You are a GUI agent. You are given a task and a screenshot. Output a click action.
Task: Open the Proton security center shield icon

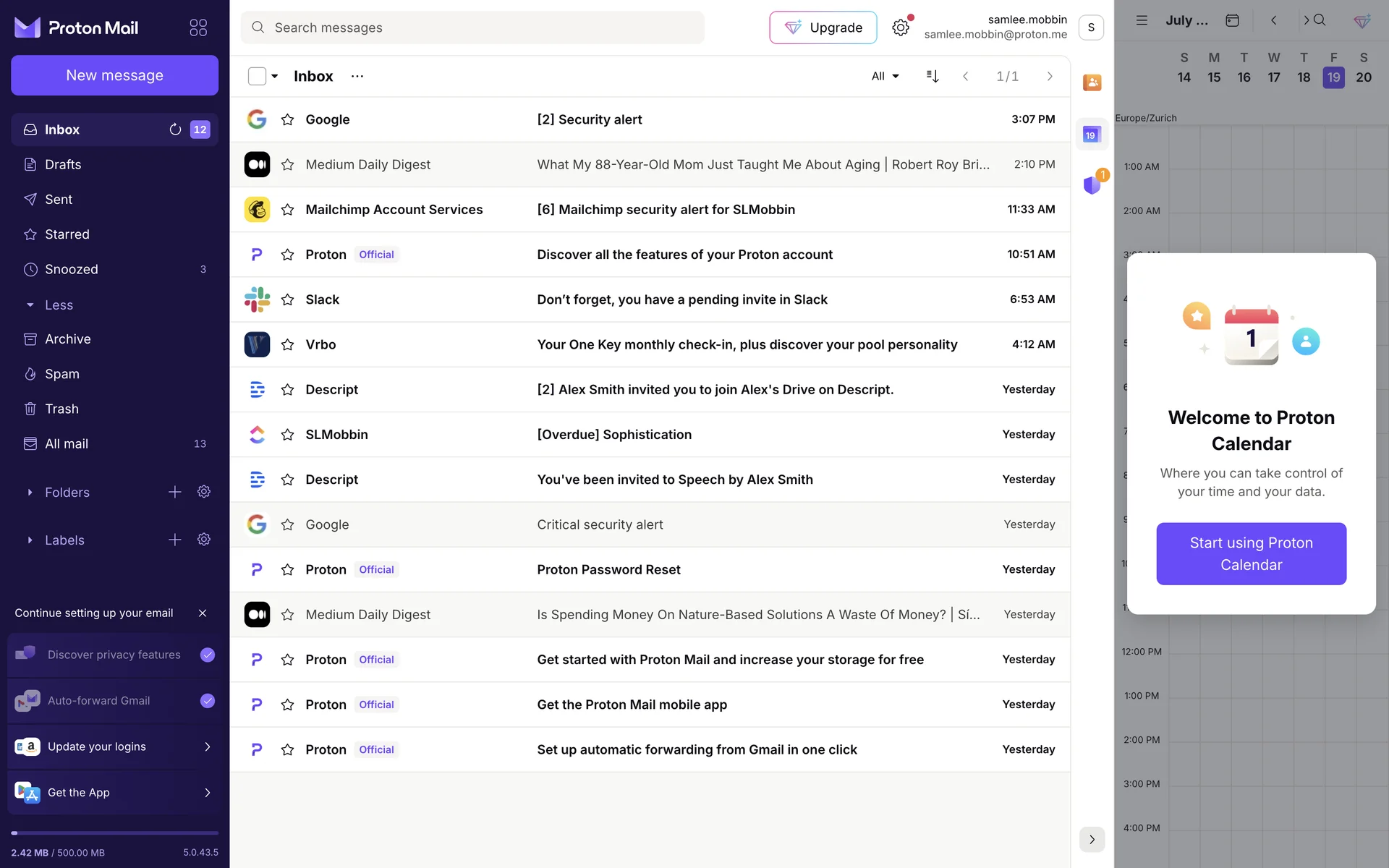(x=1092, y=185)
